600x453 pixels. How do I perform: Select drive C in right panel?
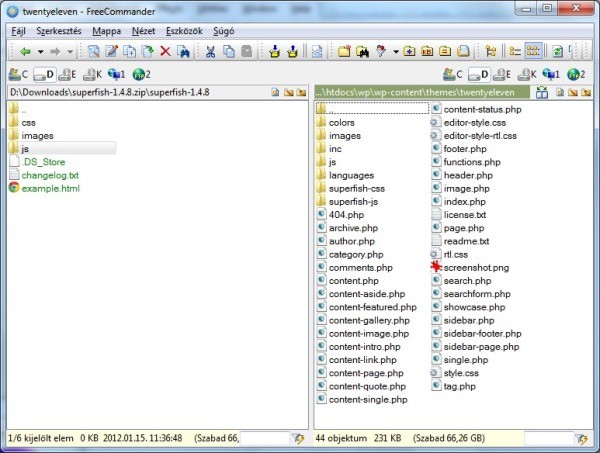(x=453, y=74)
